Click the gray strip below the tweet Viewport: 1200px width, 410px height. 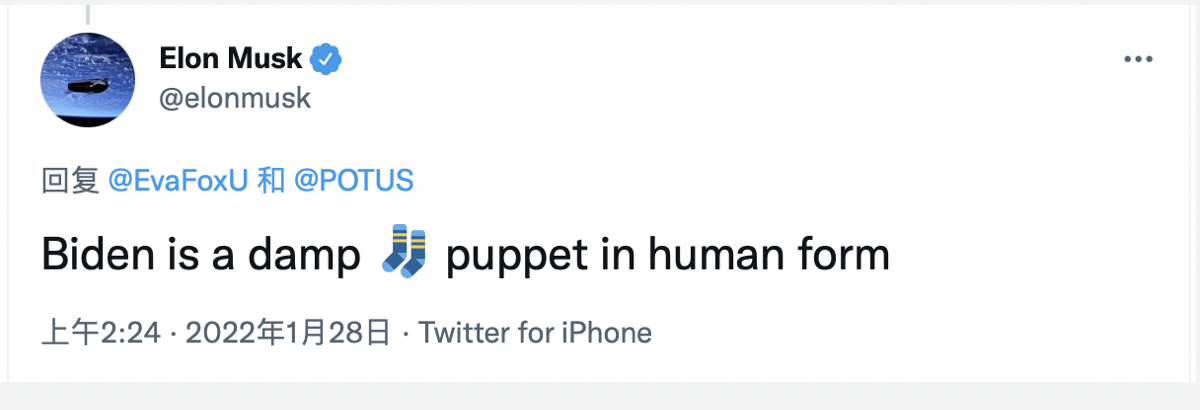click(x=600, y=396)
